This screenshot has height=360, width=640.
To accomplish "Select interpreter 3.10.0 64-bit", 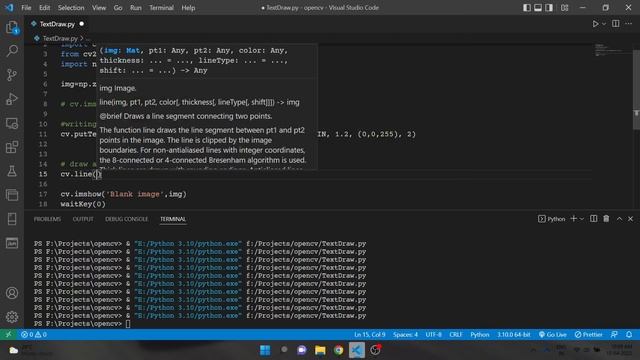I will tap(513, 335).
